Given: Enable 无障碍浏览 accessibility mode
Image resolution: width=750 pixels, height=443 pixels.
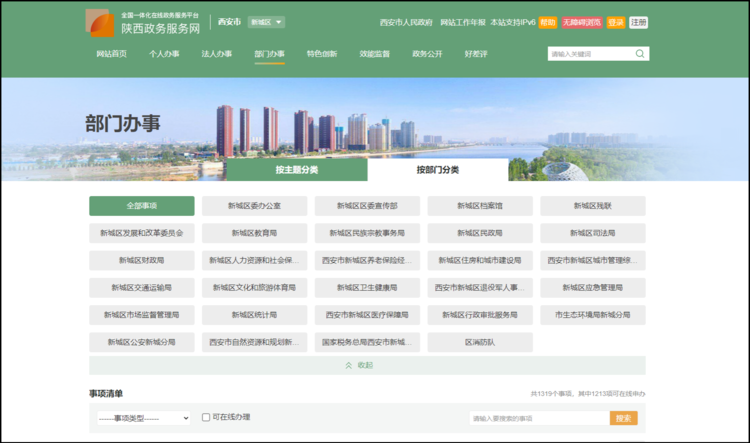Looking at the screenshot, I should (582, 22).
